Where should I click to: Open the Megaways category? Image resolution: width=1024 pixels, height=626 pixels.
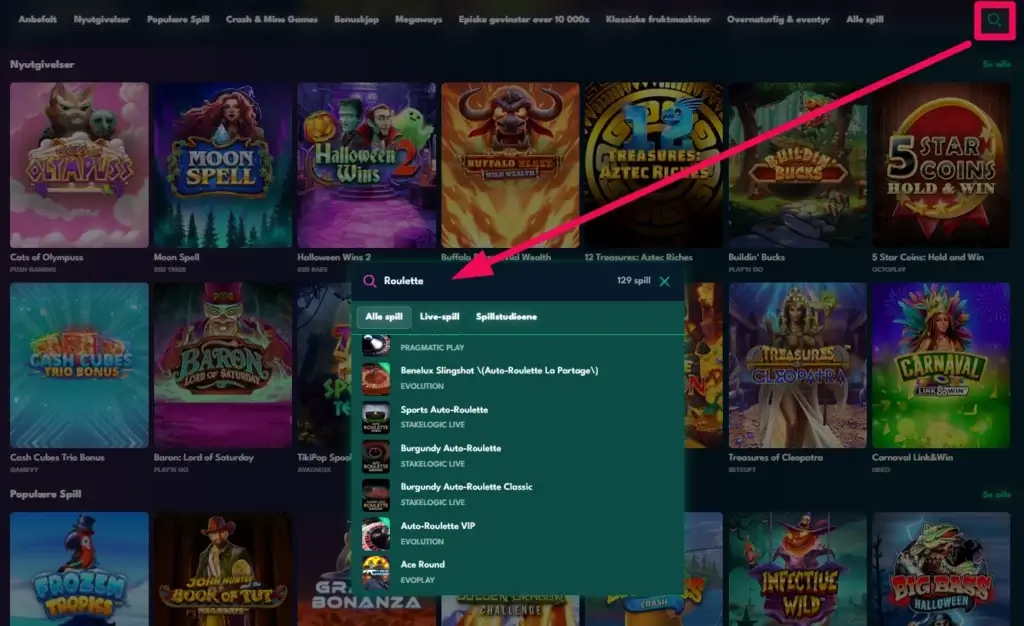[418, 20]
